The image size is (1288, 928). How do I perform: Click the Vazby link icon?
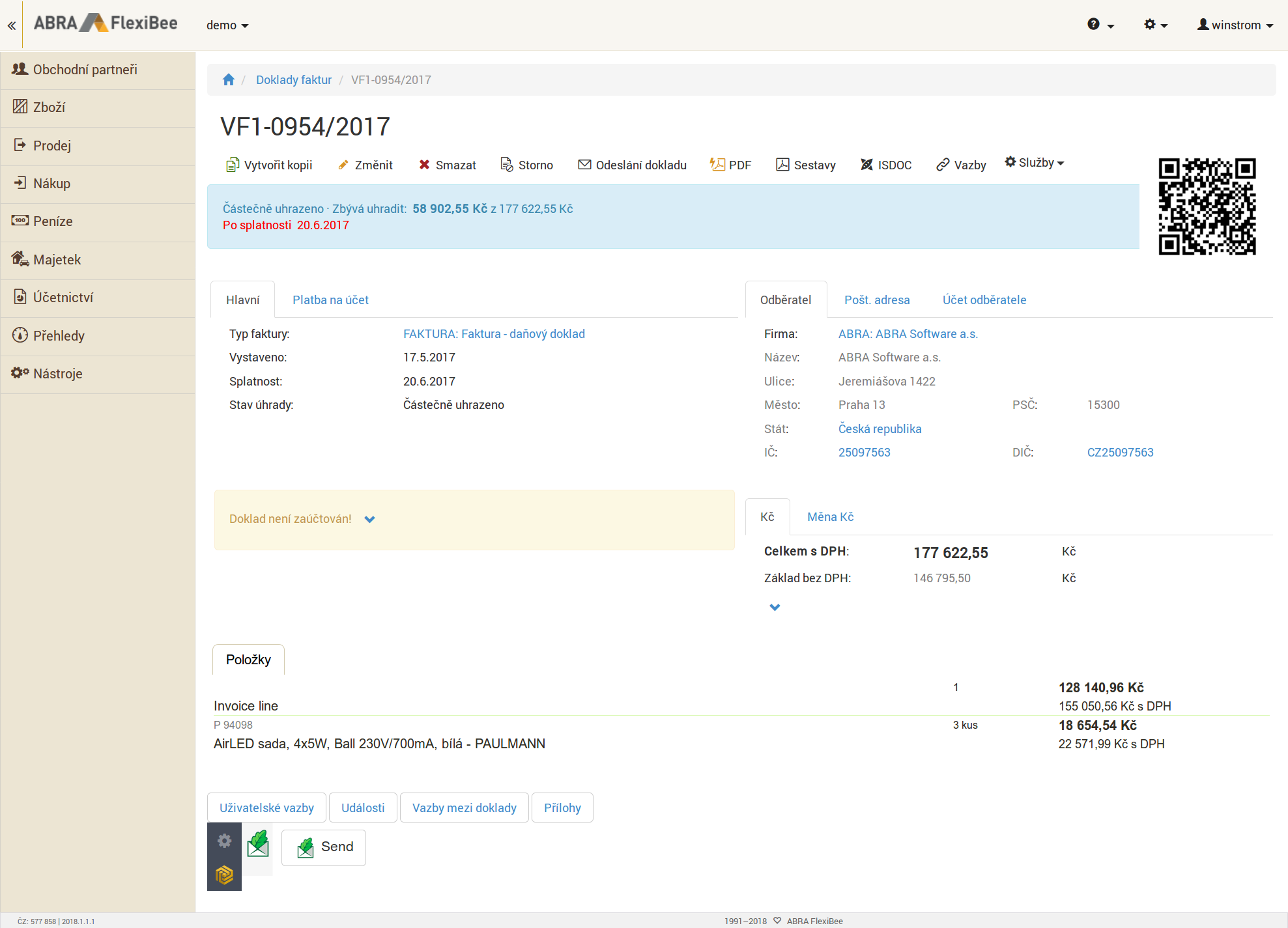click(x=943, y=165)
